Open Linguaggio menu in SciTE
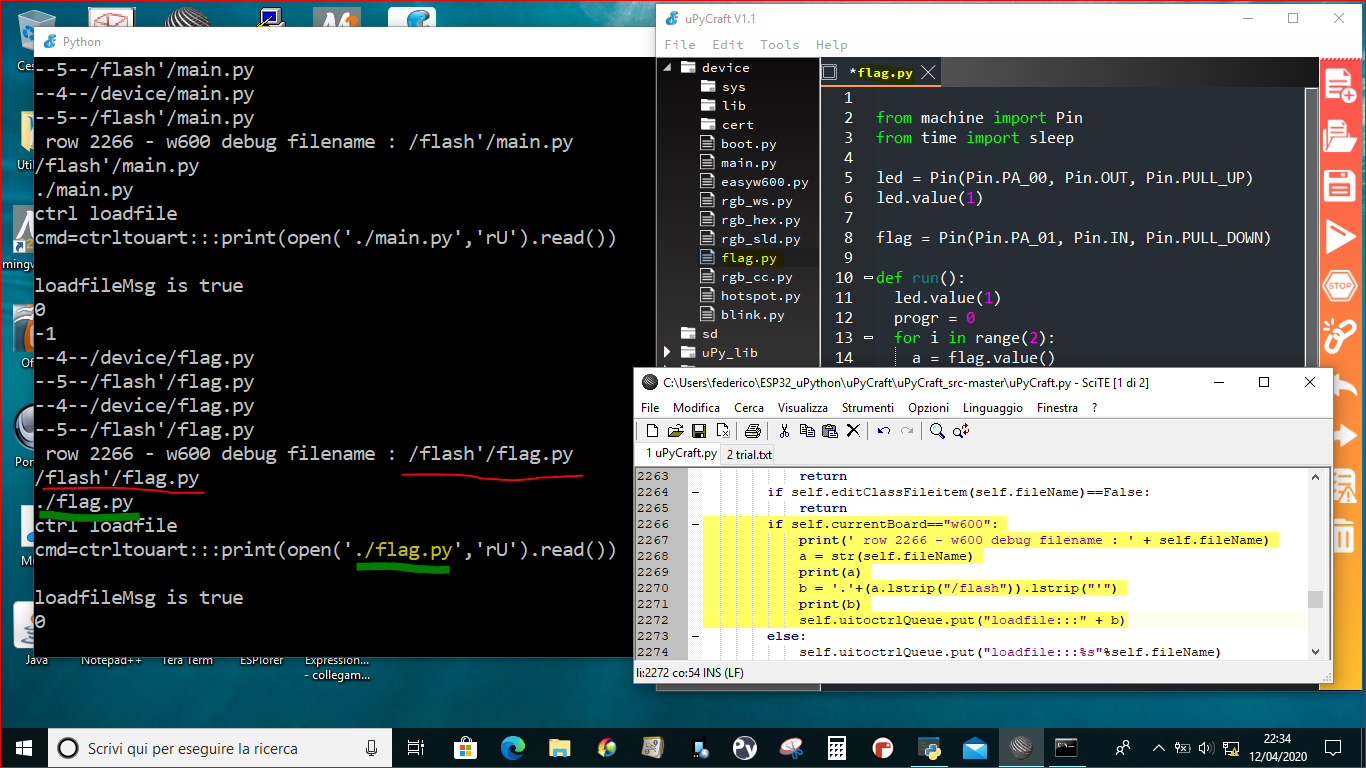The image size is (1366, 768). pyautogui.click(x=993, y=408)
